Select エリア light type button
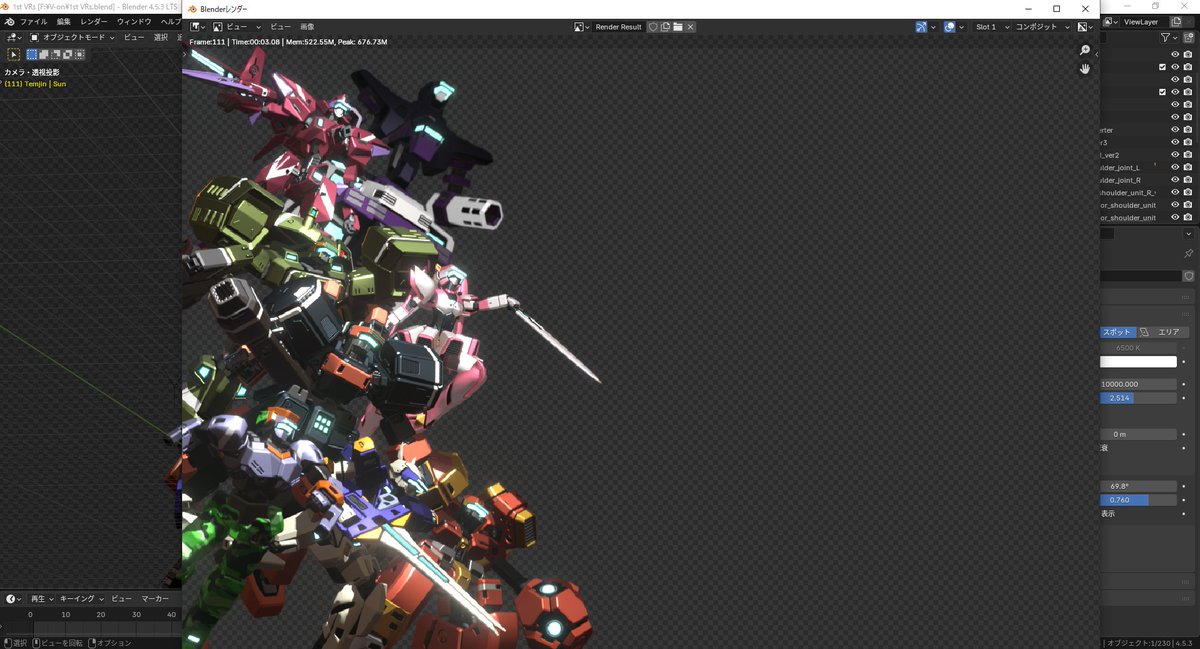 point(1161,332)
